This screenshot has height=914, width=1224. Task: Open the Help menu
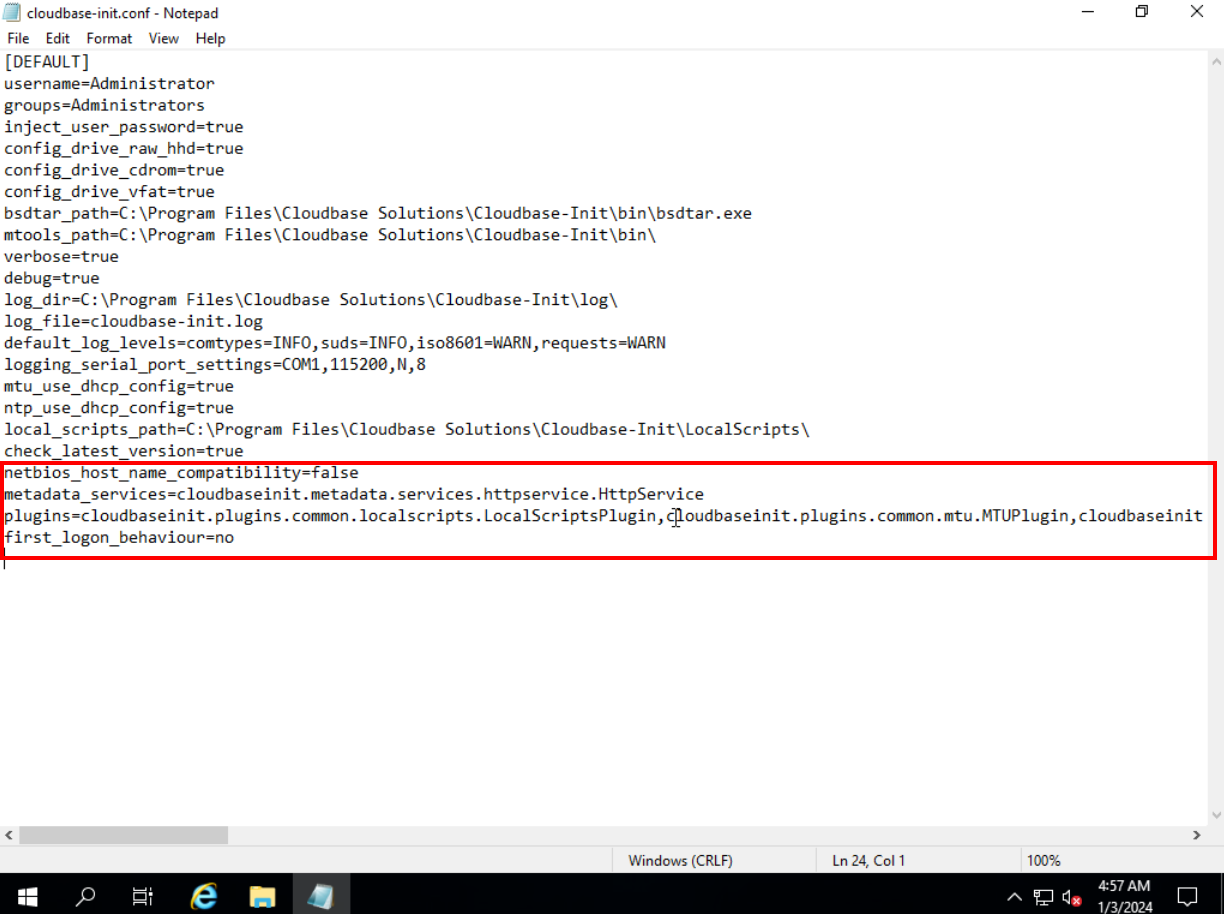tap(210, 38)
